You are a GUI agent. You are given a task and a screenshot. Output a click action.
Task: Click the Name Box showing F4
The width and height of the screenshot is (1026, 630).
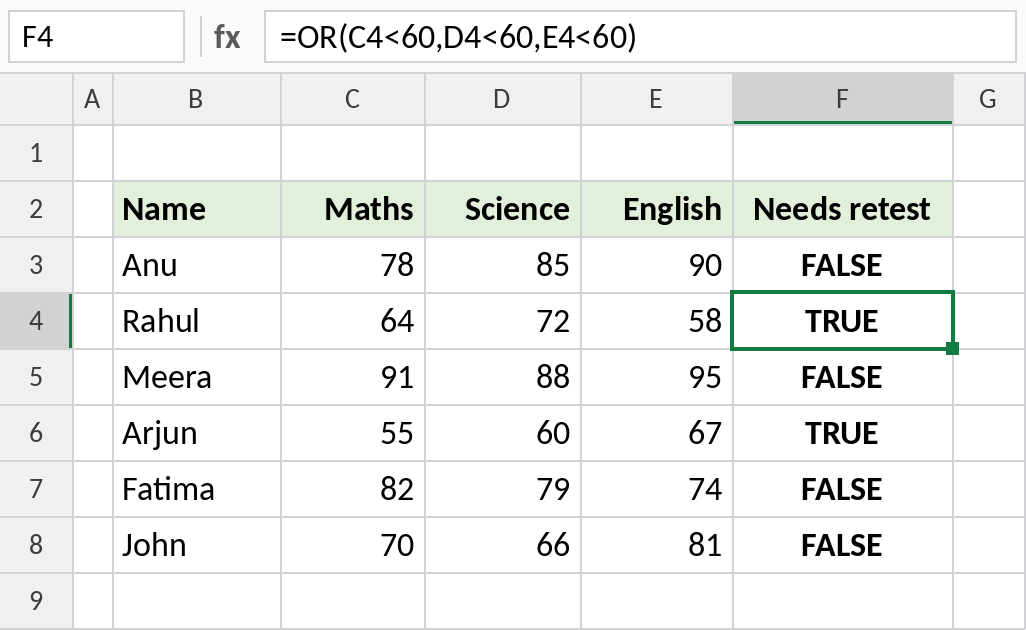pyautogui.click(x=96, y=37)
